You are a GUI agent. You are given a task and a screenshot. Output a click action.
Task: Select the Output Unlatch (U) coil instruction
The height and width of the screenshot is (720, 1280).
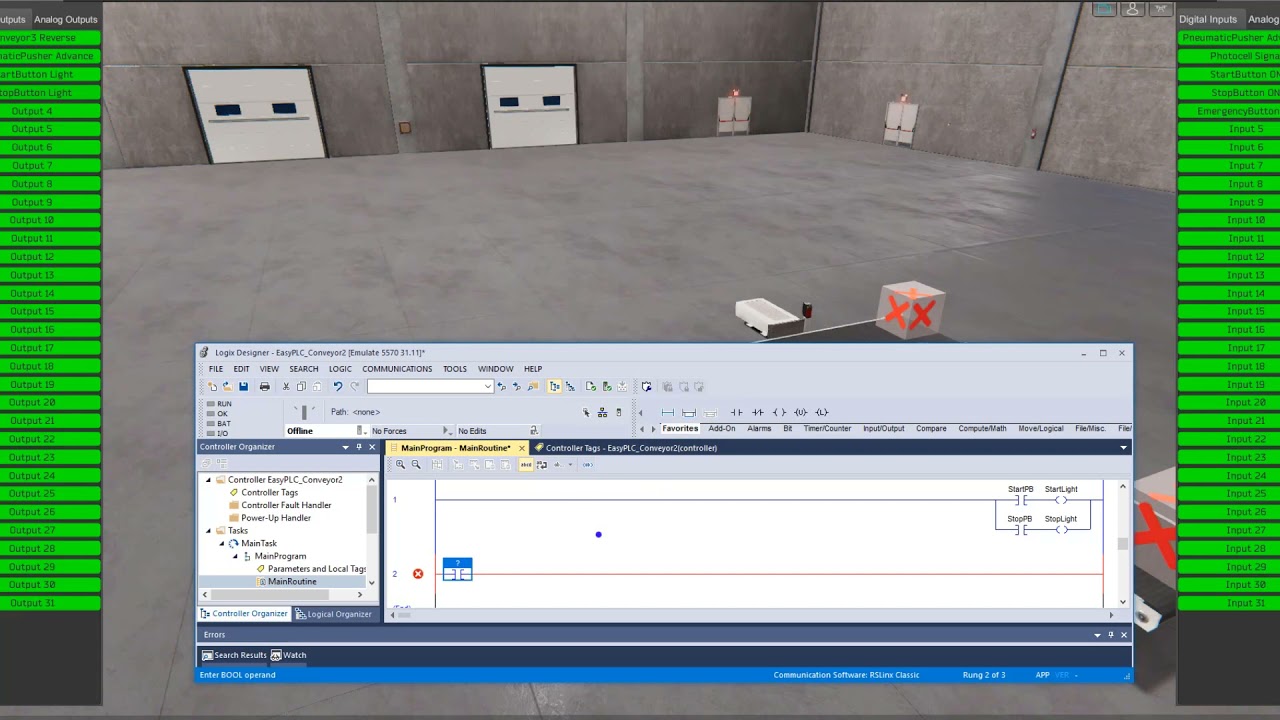800,412
